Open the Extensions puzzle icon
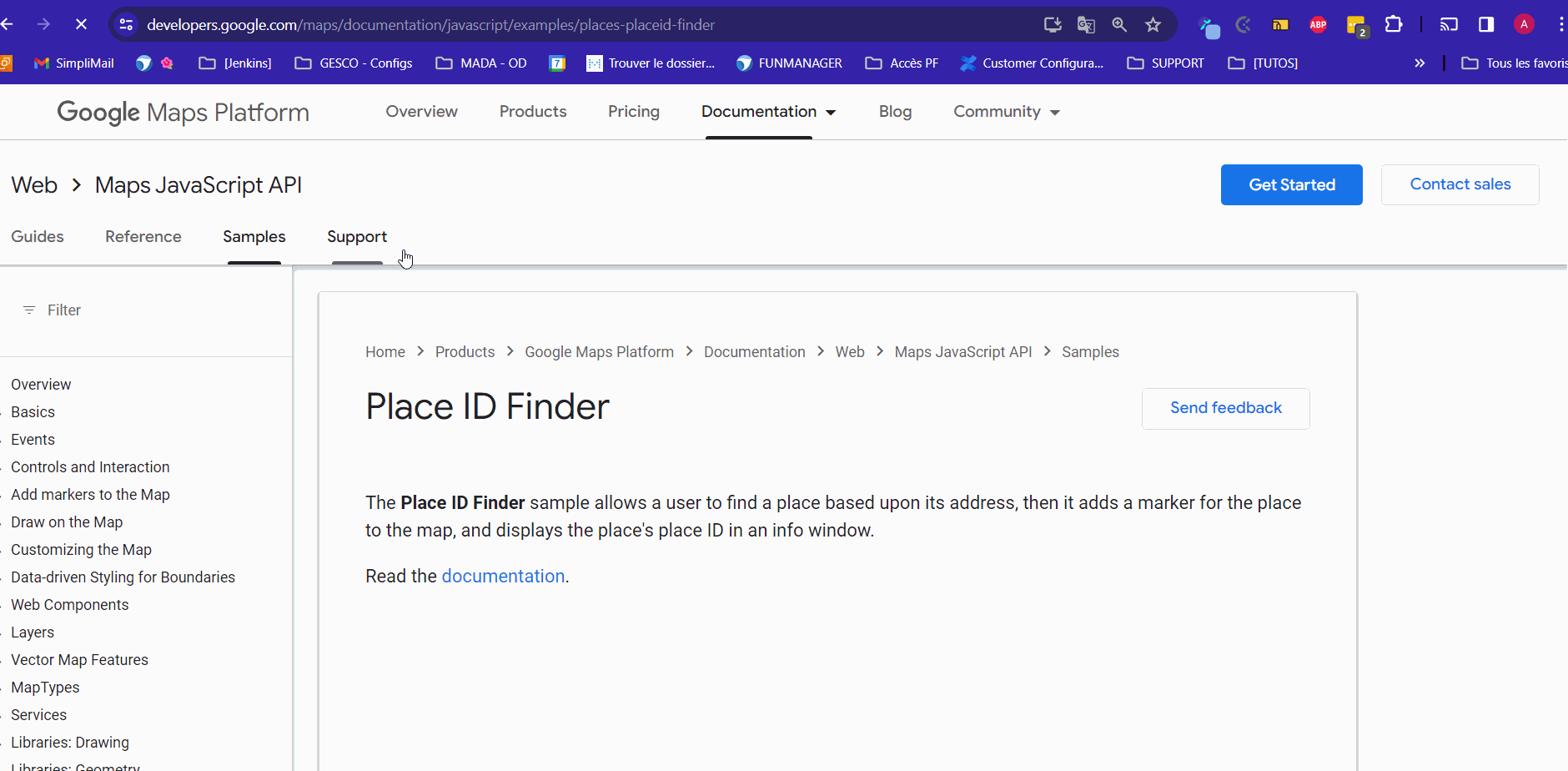The height and width of the screenshot is (771, 1568). coord(1393,25)
